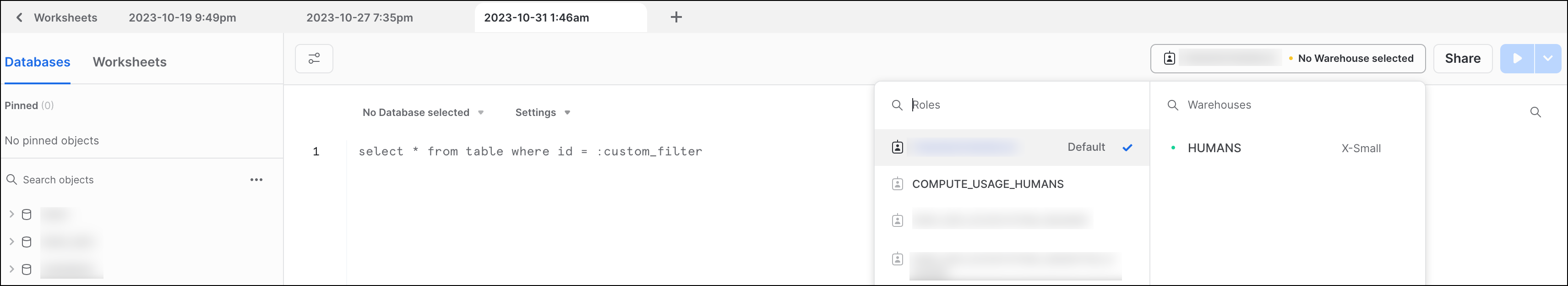
Task: Open the sidebar more-options ellipsis
Action: click(x=257, y=179)
